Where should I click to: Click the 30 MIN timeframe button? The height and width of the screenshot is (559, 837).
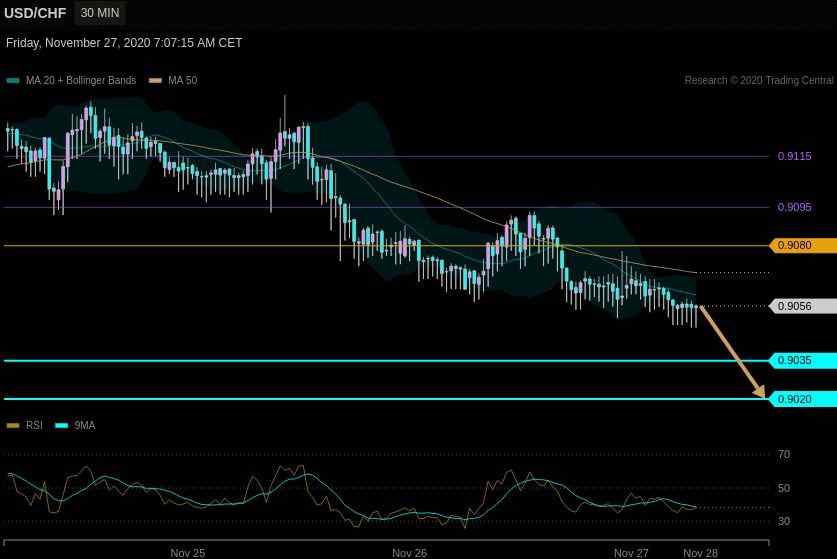100,13
